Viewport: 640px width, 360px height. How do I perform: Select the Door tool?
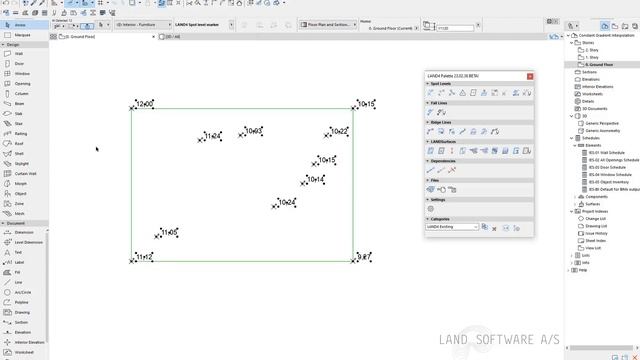24,64
